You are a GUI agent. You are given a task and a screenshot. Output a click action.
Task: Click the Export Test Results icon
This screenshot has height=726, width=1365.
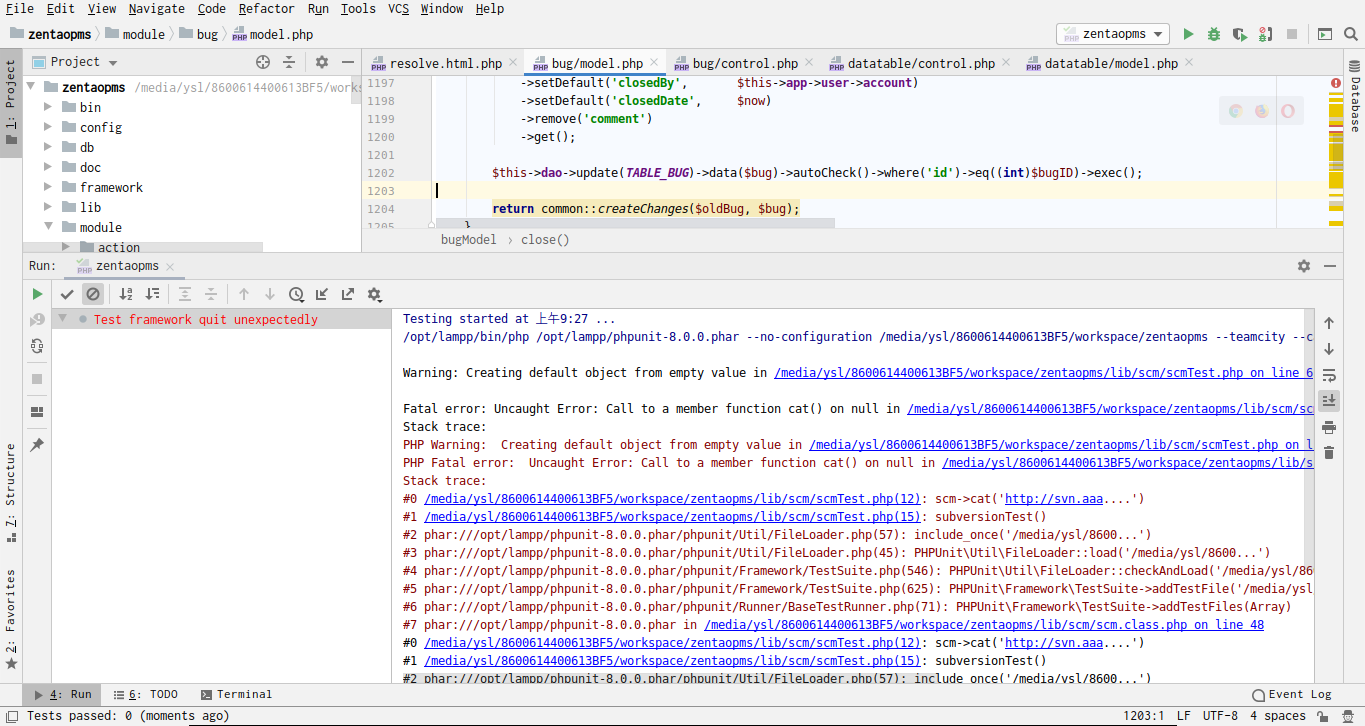tap(348, 294)
